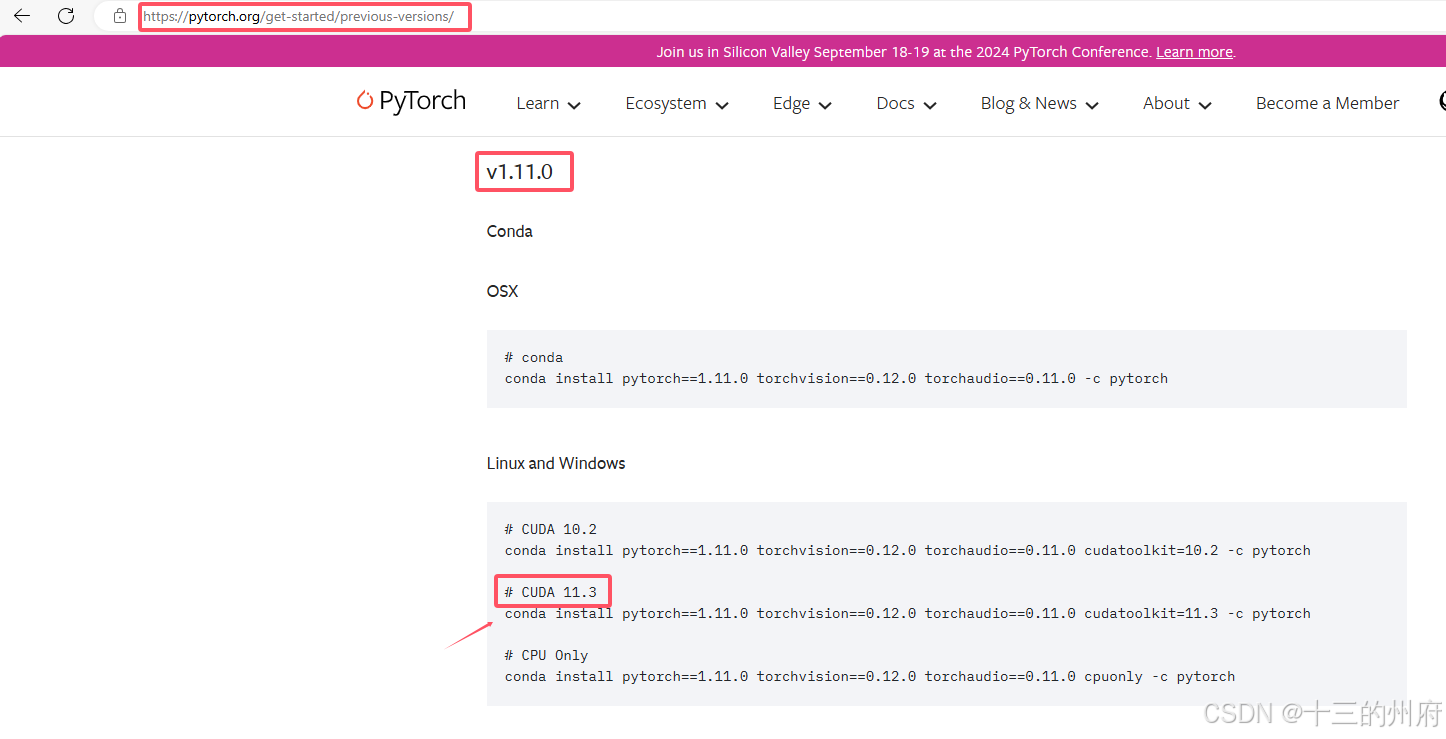Click the cudatoolkit=10.2 install command

(x=907, y=550)
